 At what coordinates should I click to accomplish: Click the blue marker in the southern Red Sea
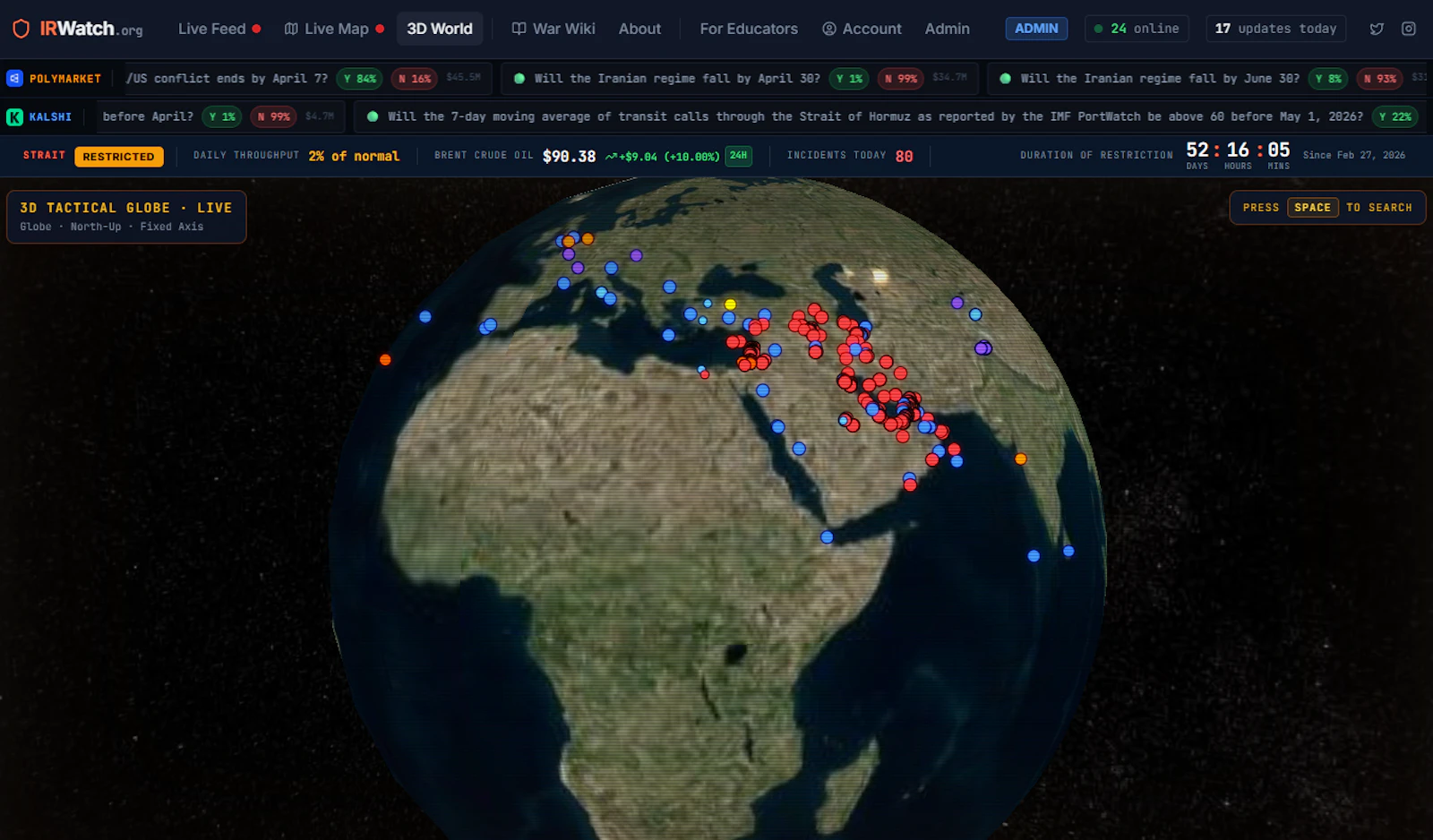(x=799, y=449)
